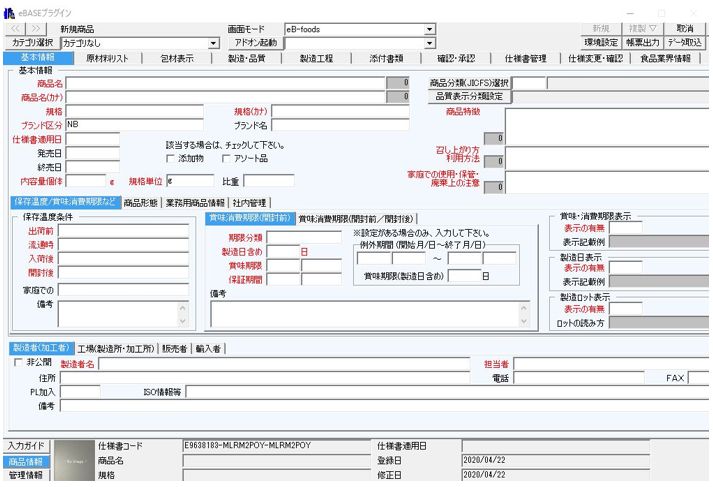Click the 比重 input field
This screenshot has width=713, height=487.
click(x=269, y=181)
